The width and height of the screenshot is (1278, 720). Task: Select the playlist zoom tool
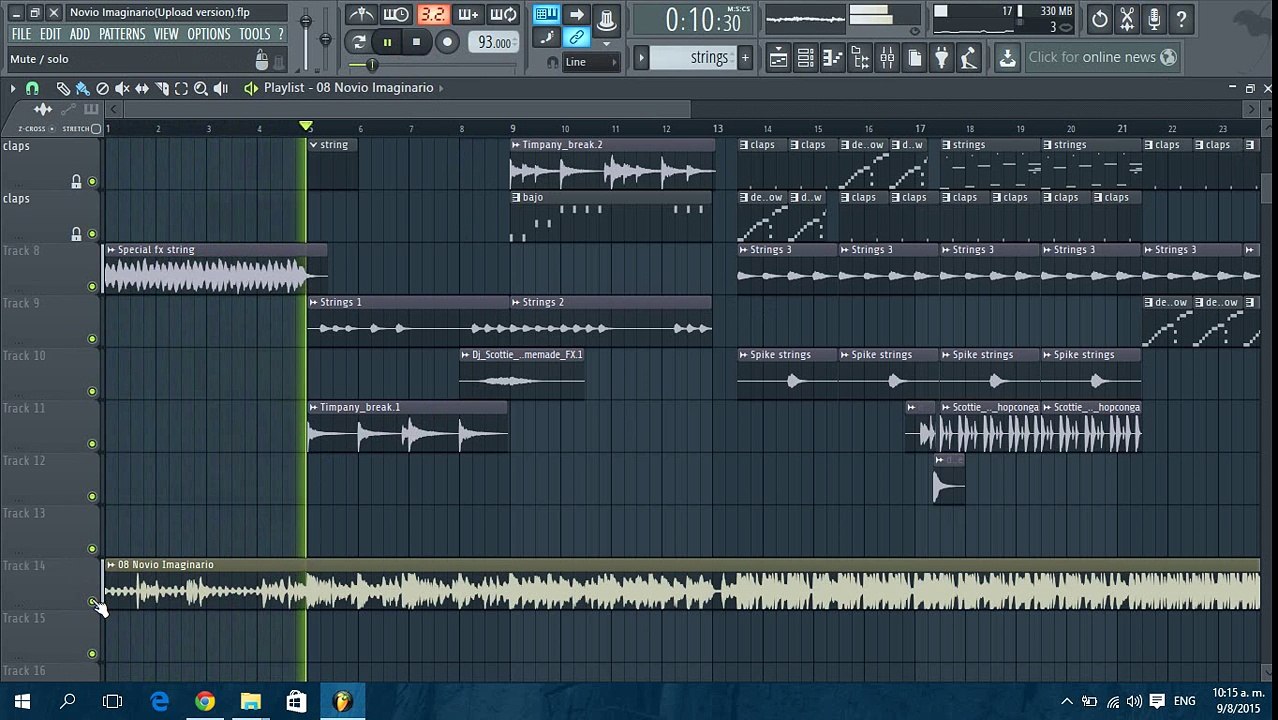click(201, 88)
